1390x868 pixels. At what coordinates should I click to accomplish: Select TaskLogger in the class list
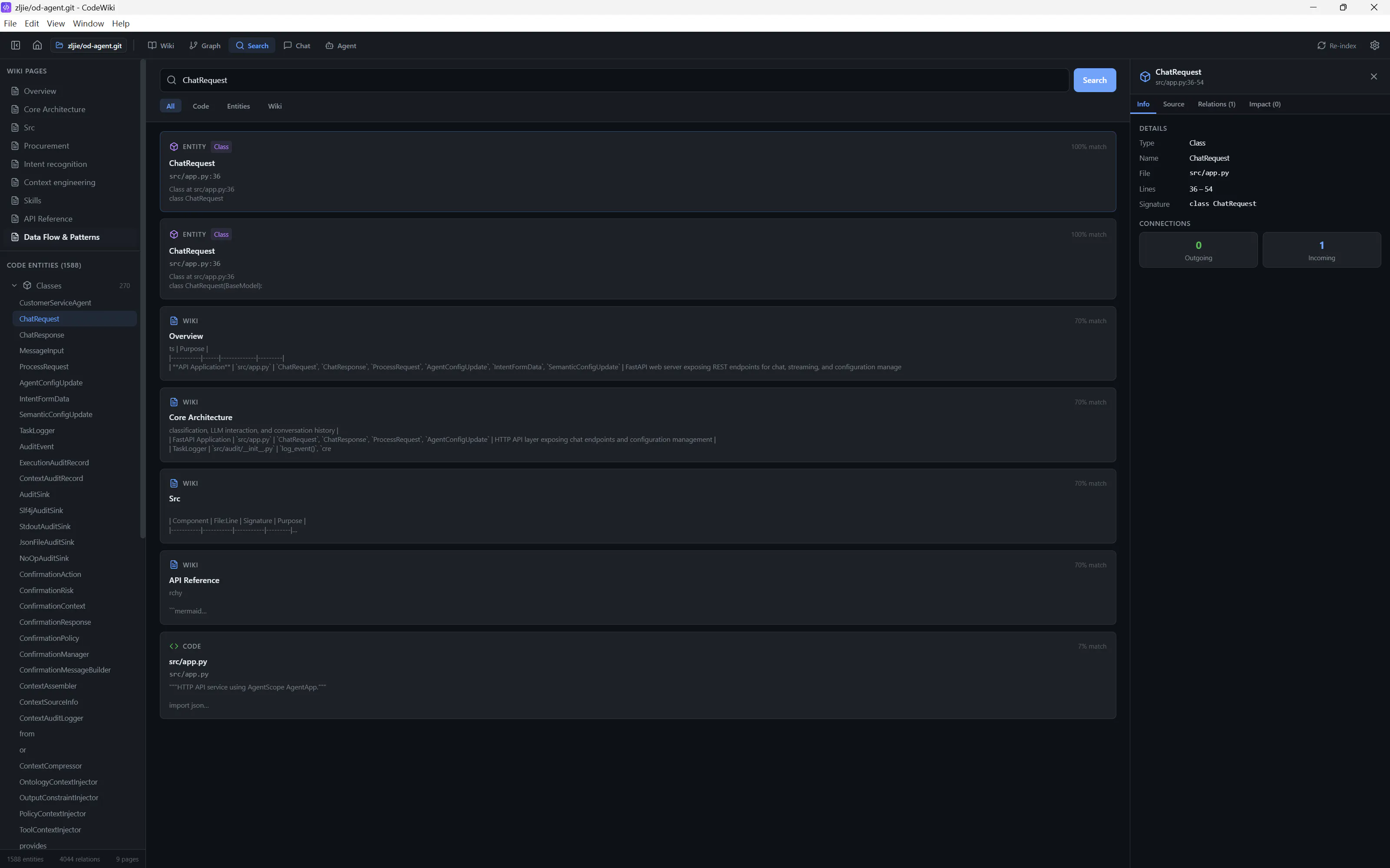pyautogui.click(x=75, y=431)
